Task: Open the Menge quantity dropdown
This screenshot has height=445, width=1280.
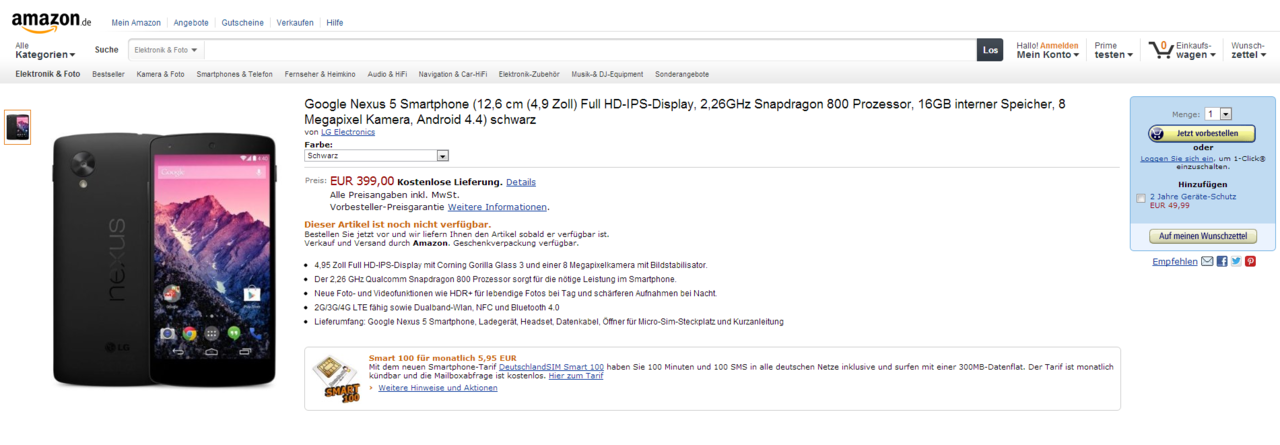Action: point(1218,114)
